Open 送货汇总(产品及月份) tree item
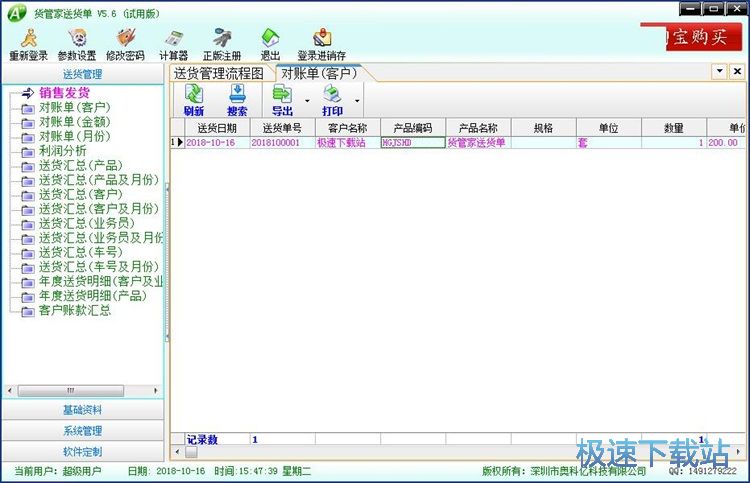 coord(99,180)
